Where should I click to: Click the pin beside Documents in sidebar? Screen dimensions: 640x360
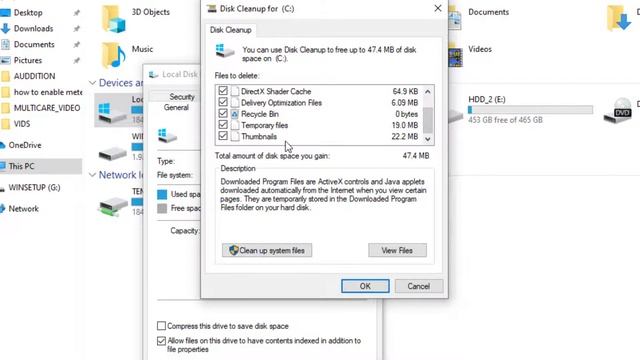[x=76, y=45]
